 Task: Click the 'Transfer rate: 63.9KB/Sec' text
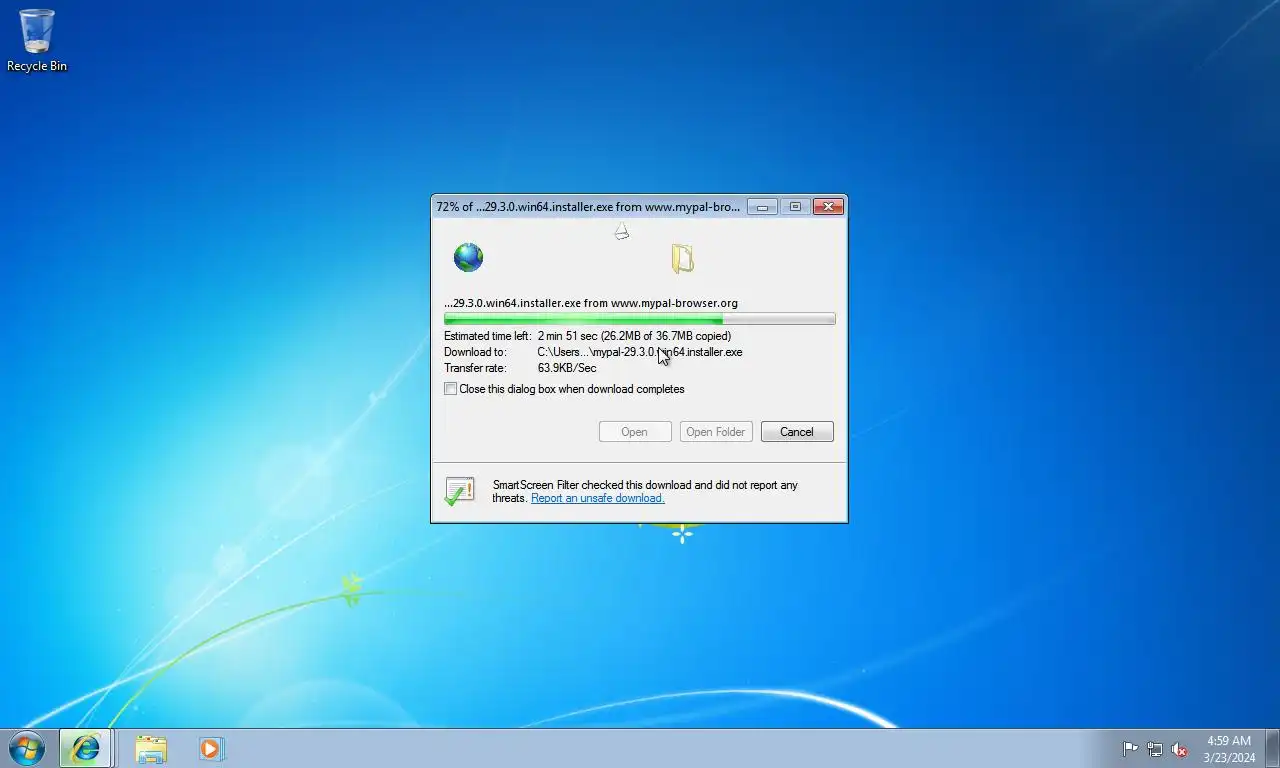tap(520, 368)
